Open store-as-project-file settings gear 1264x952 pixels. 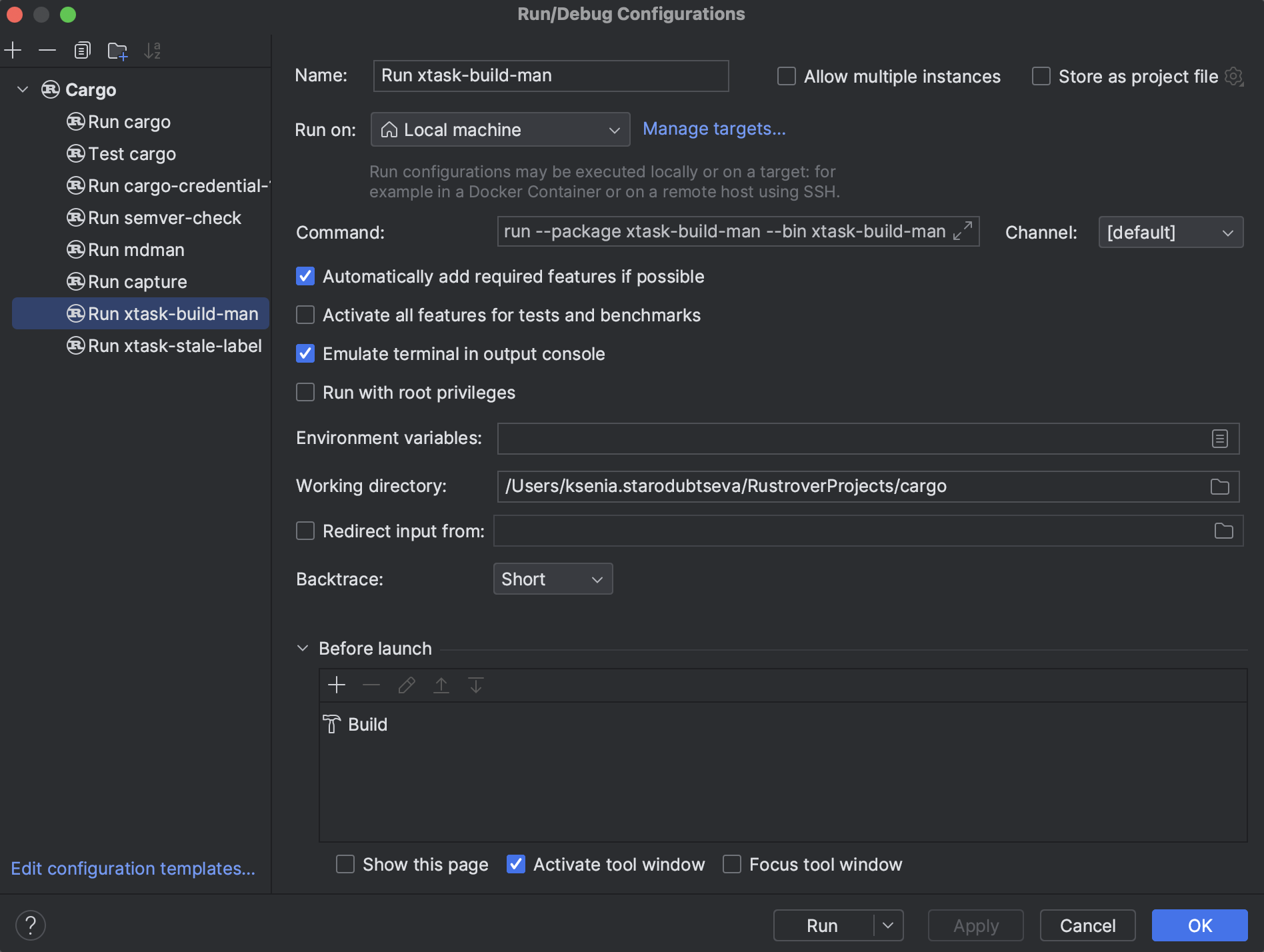[x=1235, y=76]
